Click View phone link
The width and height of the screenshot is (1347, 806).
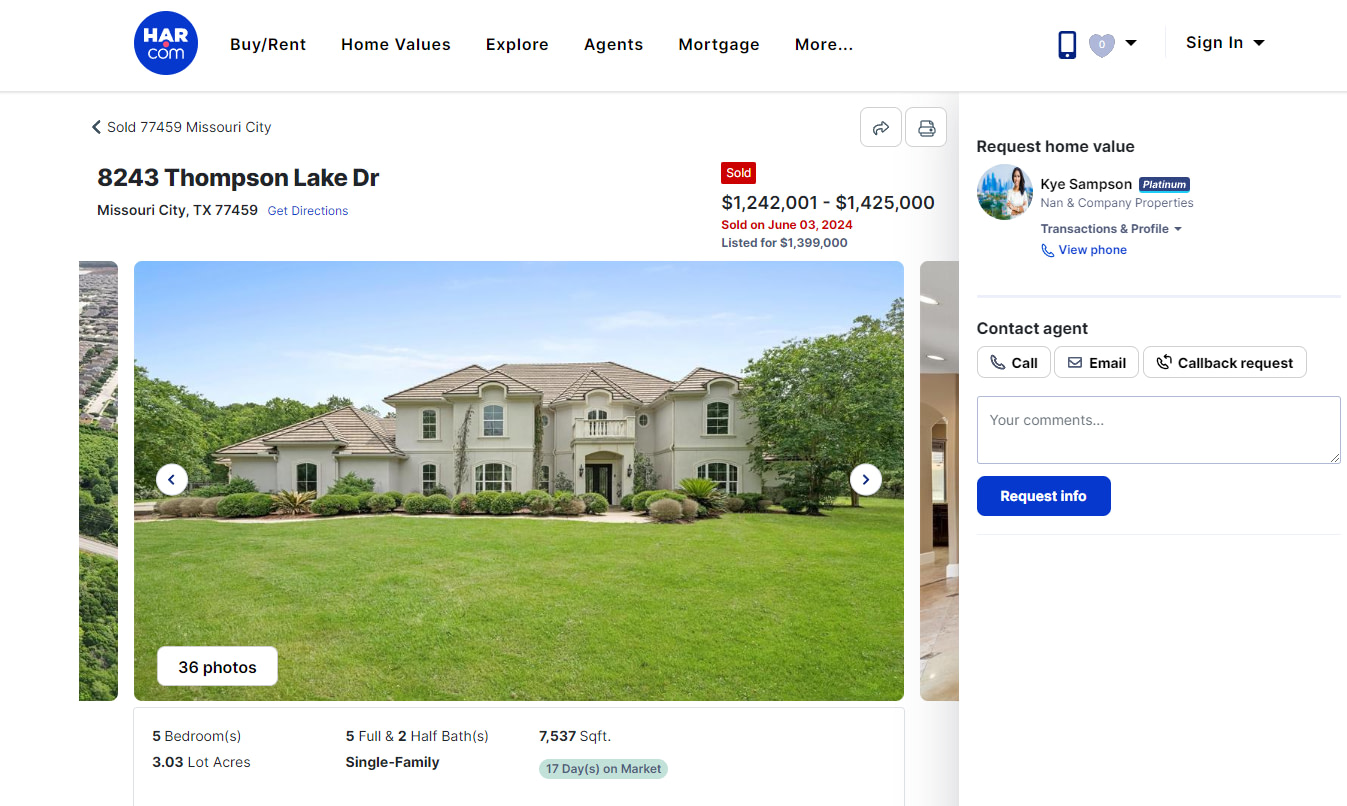[x=1084, y=250]
